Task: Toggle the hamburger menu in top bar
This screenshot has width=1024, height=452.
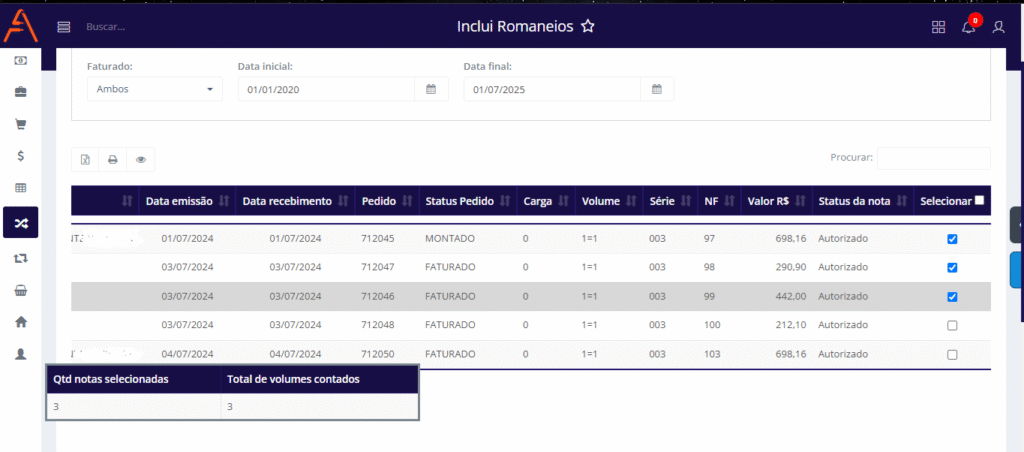Action: (64, 27)
